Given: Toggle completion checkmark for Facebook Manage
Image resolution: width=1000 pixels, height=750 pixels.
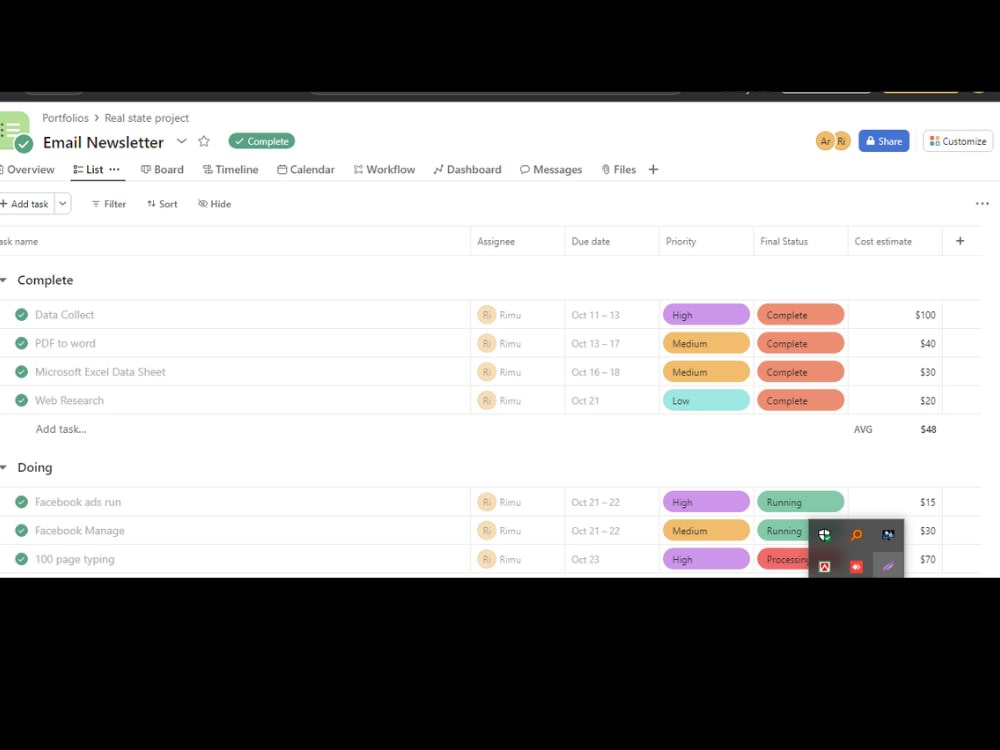Looking at the screenshot, I should 22,531.
